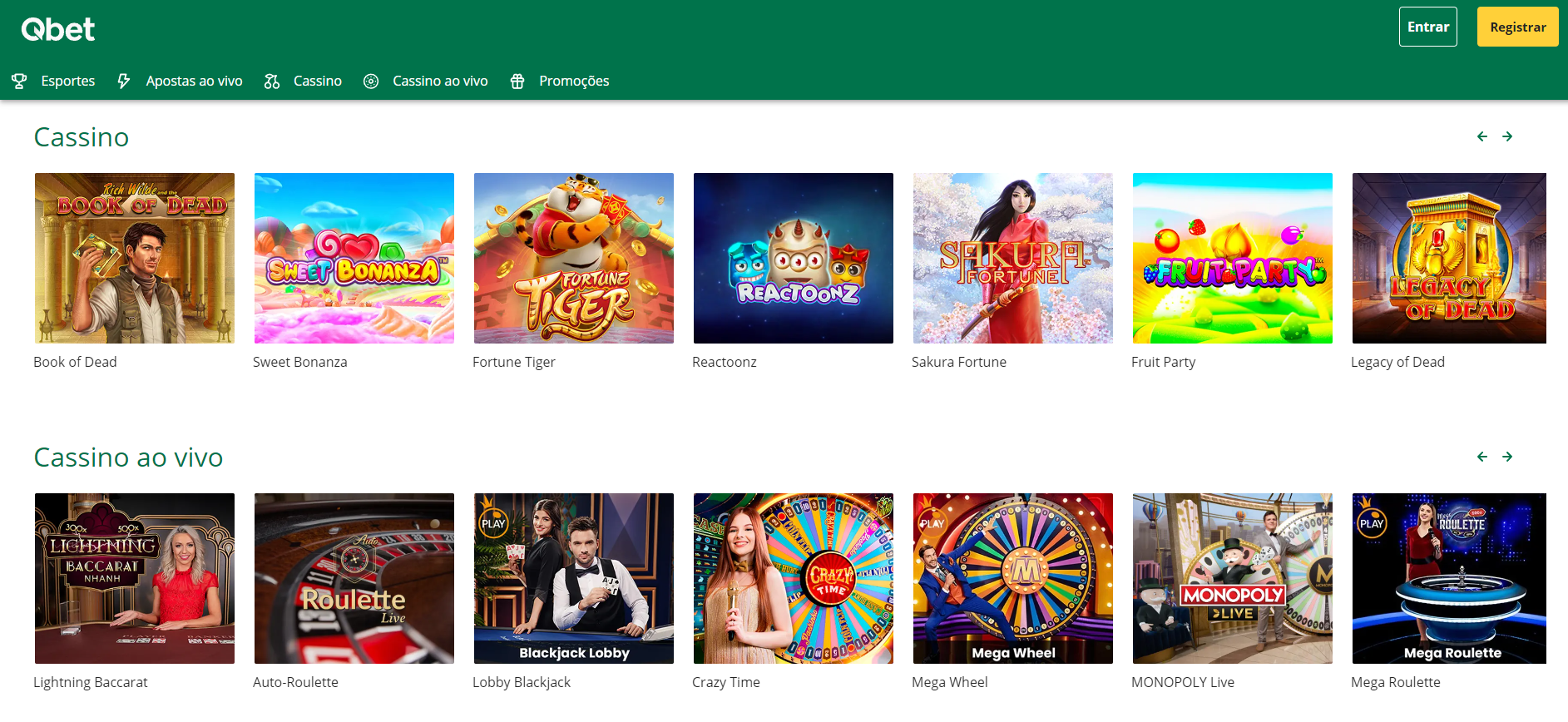Launch the Crazy Time live thumbnail
This screenshot has width=1568, height=722.
point(794,578)
